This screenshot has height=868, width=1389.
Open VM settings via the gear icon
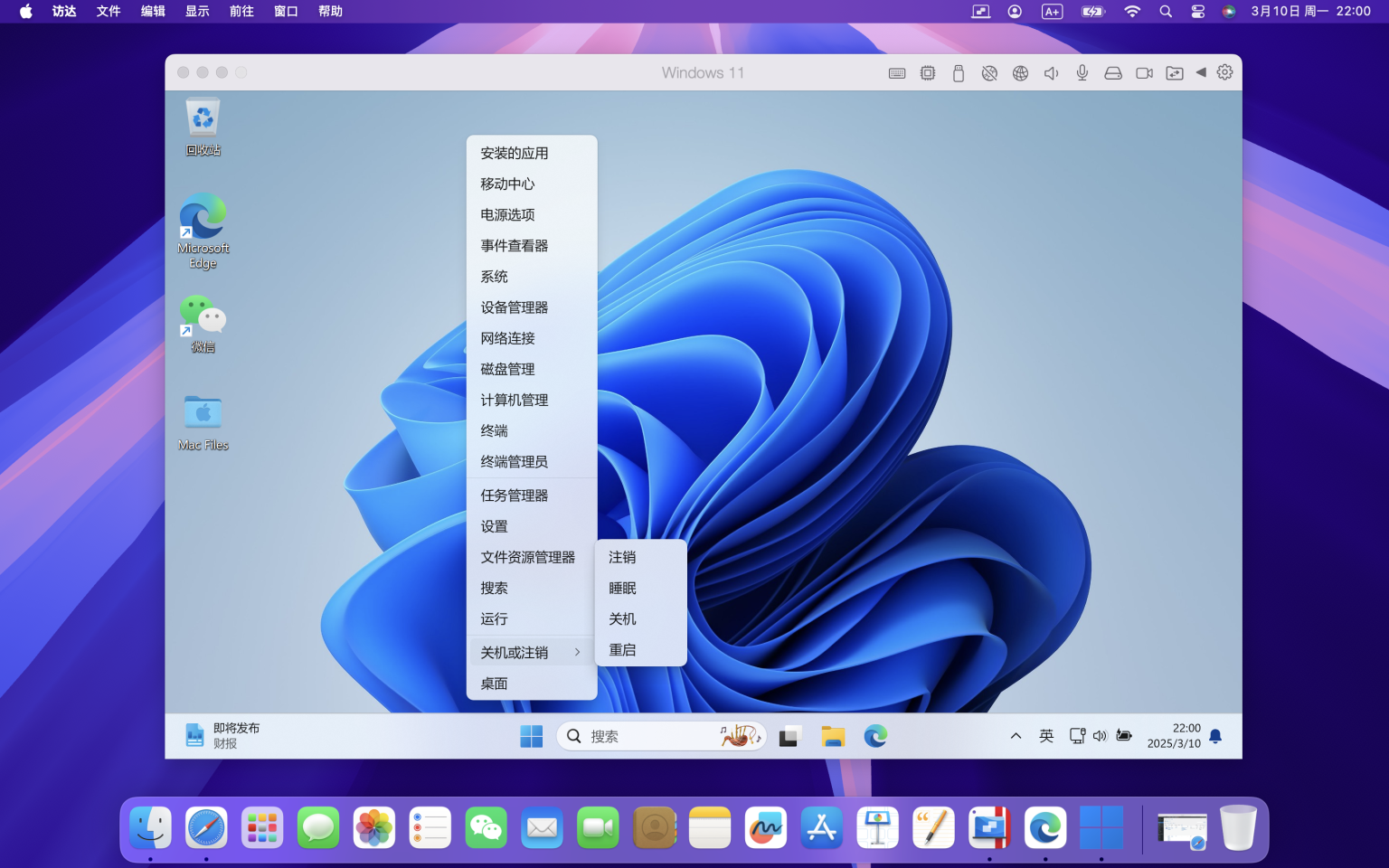[x=1224, y=72]
